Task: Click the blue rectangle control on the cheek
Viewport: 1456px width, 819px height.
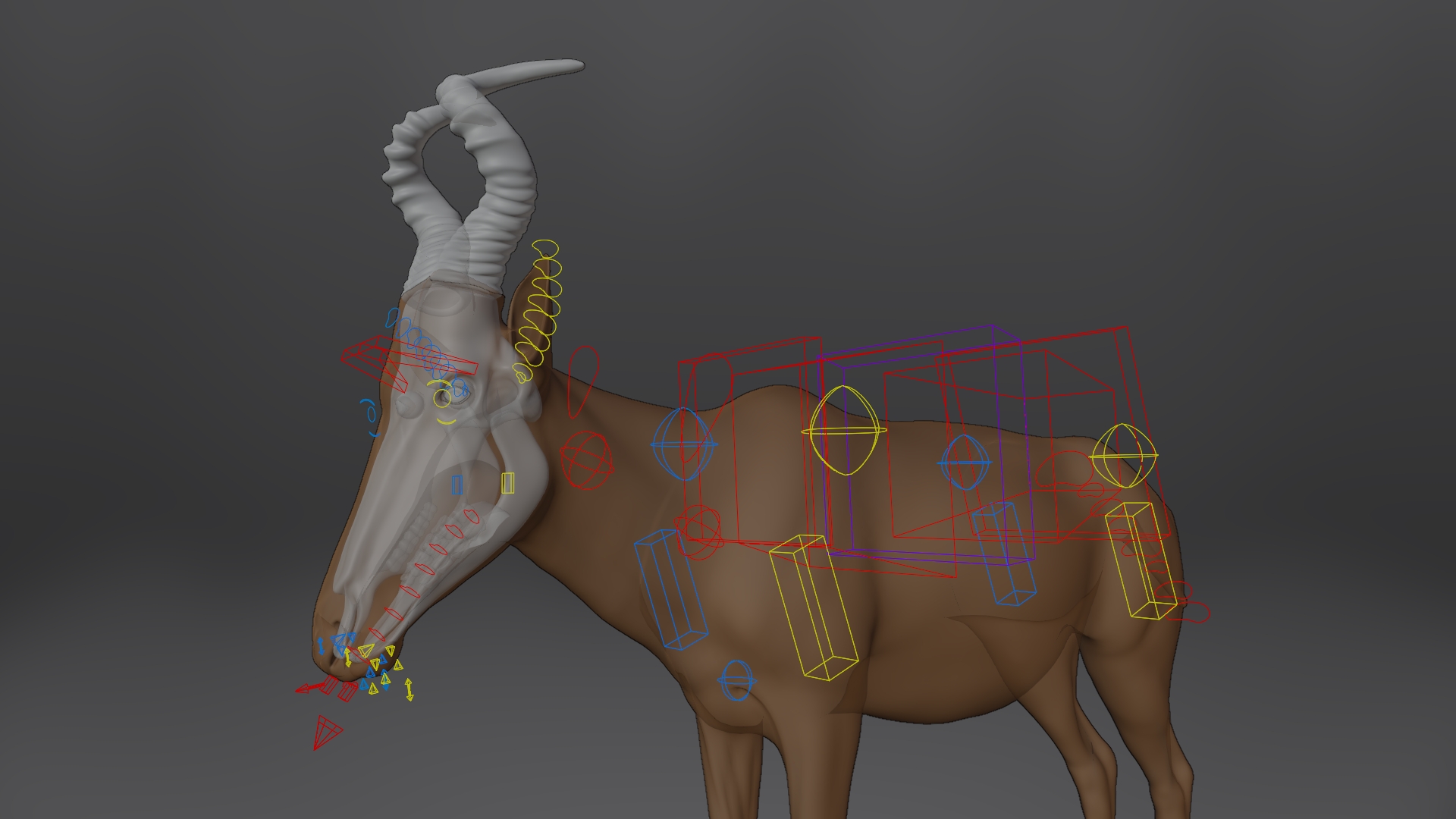Action: 457,485
